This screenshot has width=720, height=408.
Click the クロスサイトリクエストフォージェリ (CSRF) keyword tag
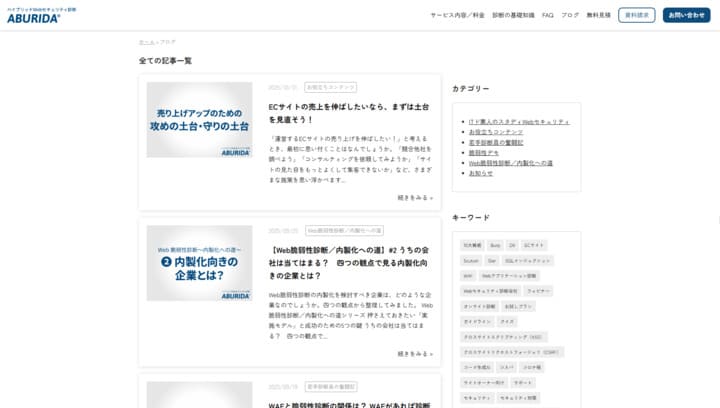tap(512, 352)
